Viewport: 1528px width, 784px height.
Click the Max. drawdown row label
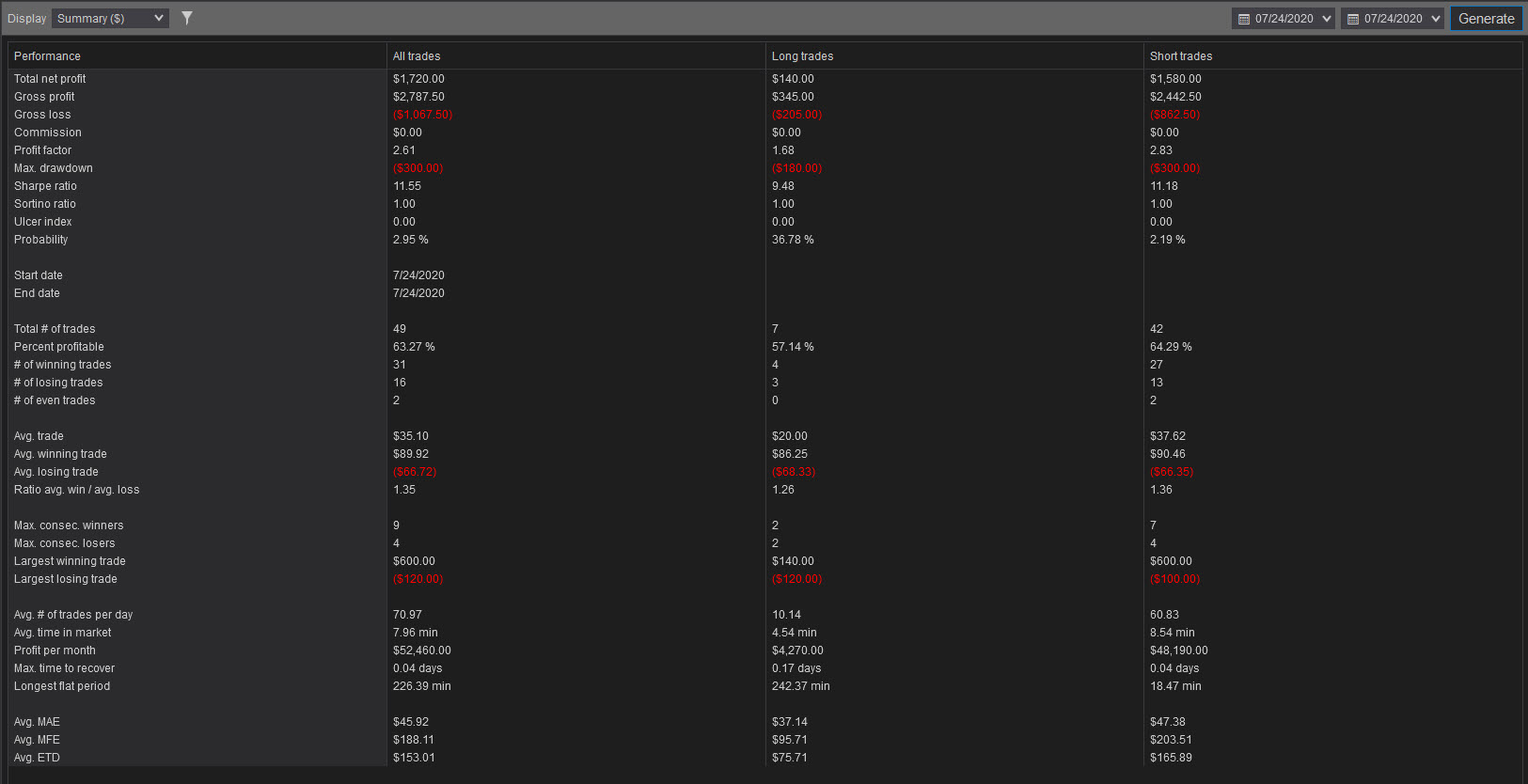pyautogui.click(x=54, y=168)
